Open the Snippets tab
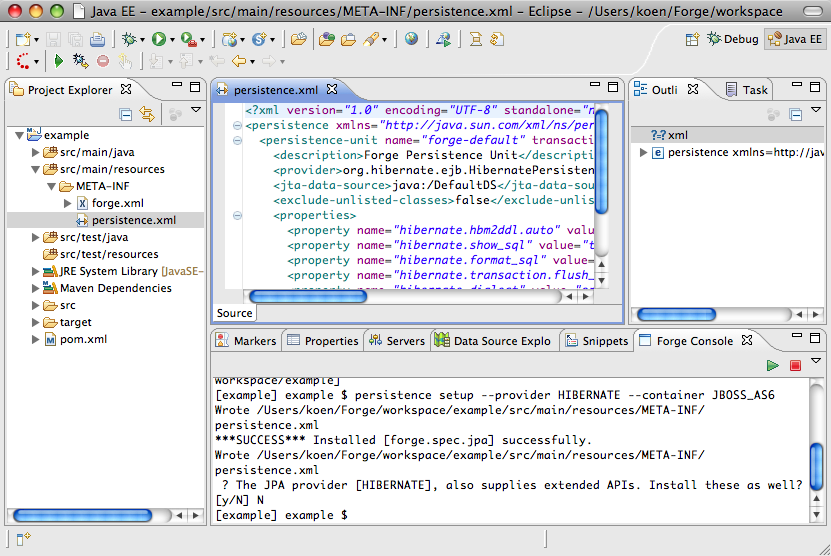This screenshot has width=831, height=556. pos(596,341)
